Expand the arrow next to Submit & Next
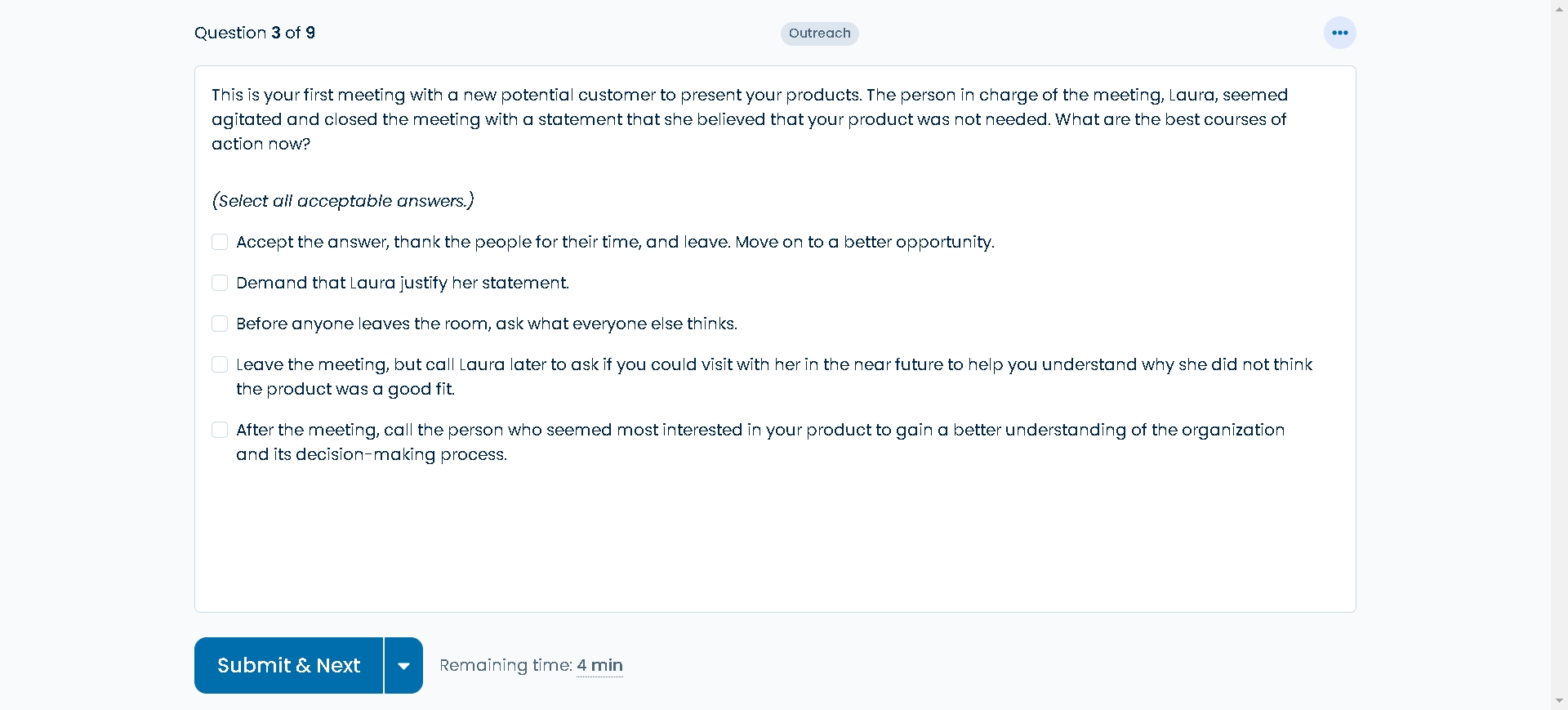The height and width of the screenshot is (710, 1568). click(x=403, y=665)
